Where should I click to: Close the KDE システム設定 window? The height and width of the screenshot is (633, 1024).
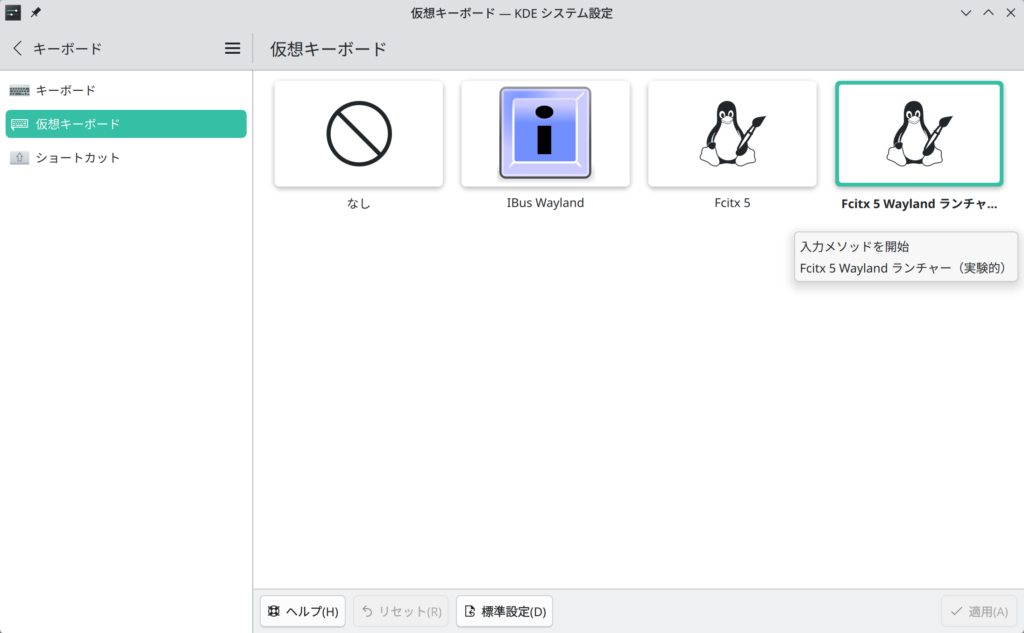coord(1010,13)
